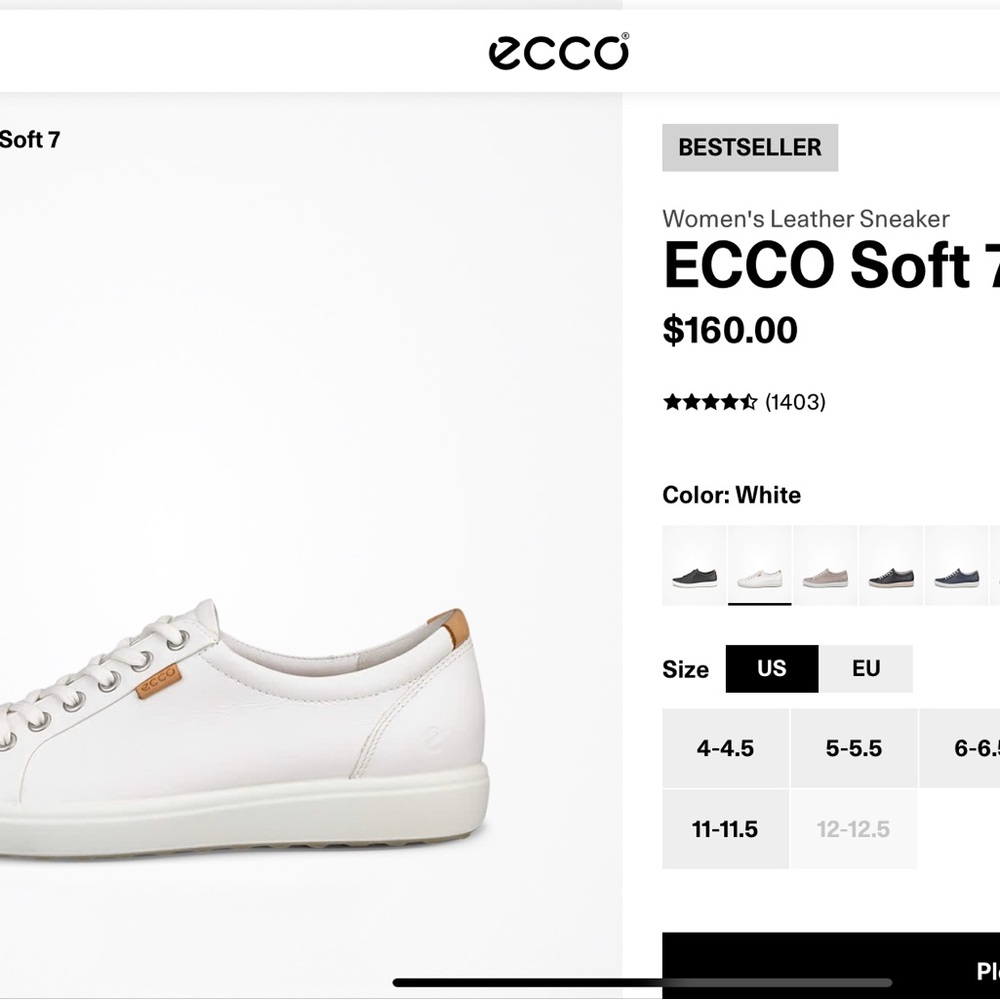This screenshot has width=1000, height=1000.
Task: Select the black sneaker color thumbnail
Action: click(x=692, y=565)
